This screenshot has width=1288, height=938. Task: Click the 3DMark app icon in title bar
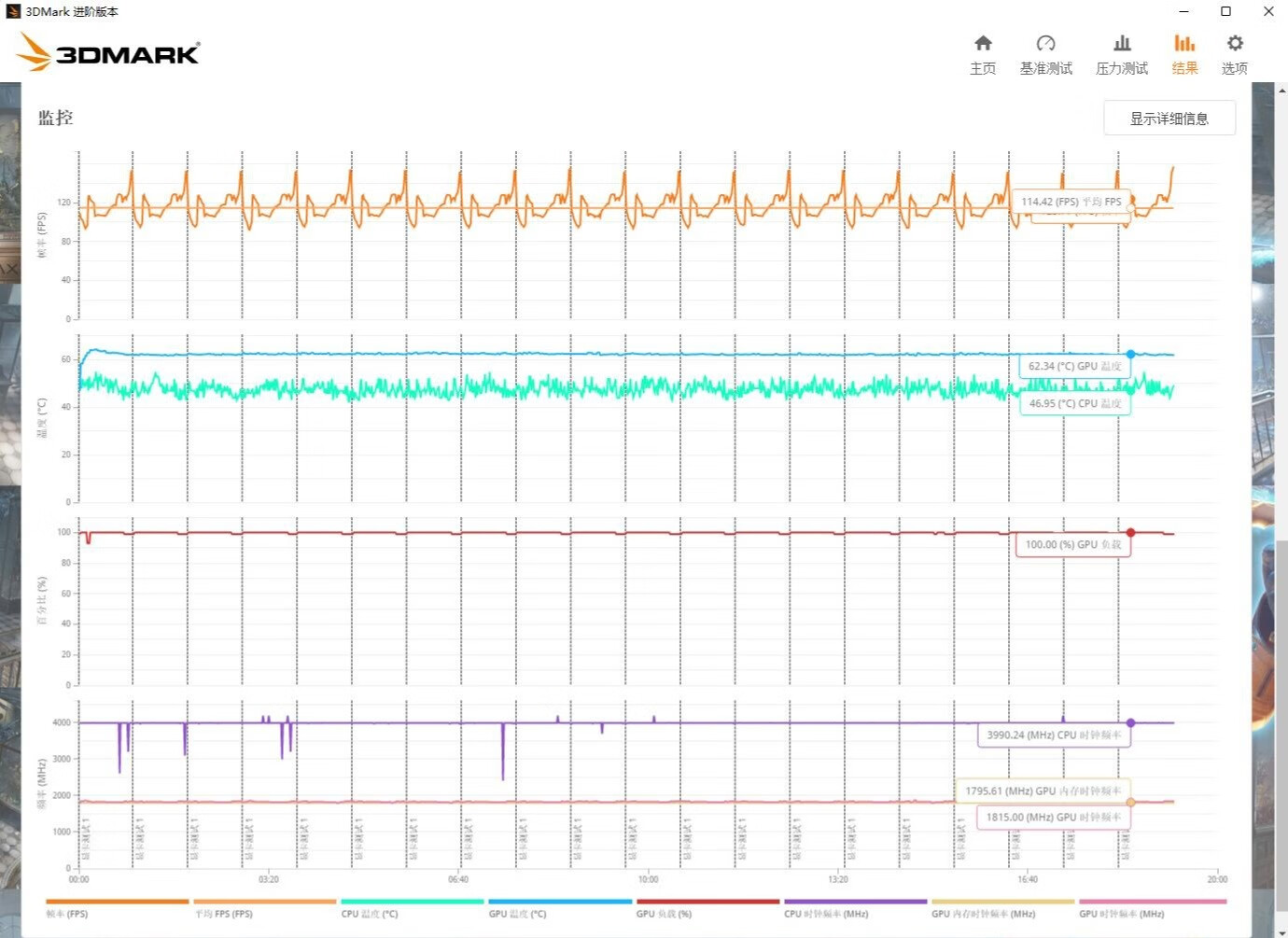pos(12,11)
